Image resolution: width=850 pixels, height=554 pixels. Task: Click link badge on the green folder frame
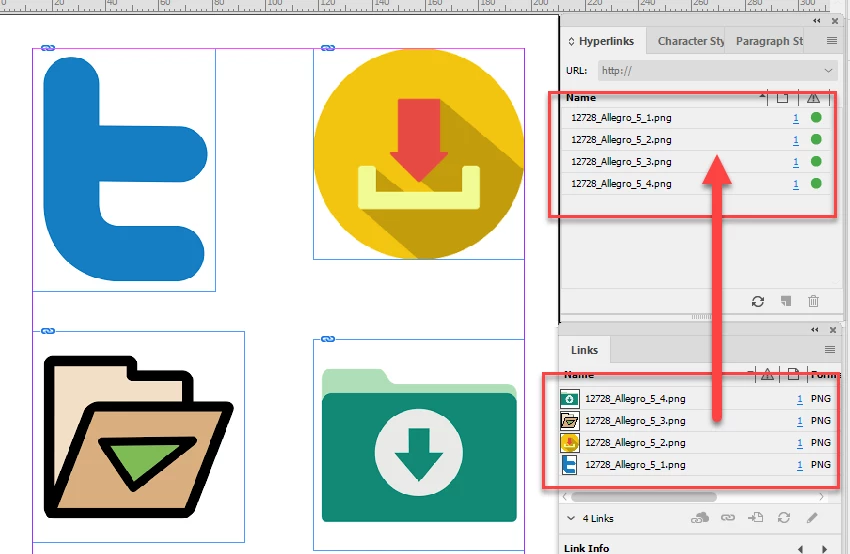click(328, 339)
